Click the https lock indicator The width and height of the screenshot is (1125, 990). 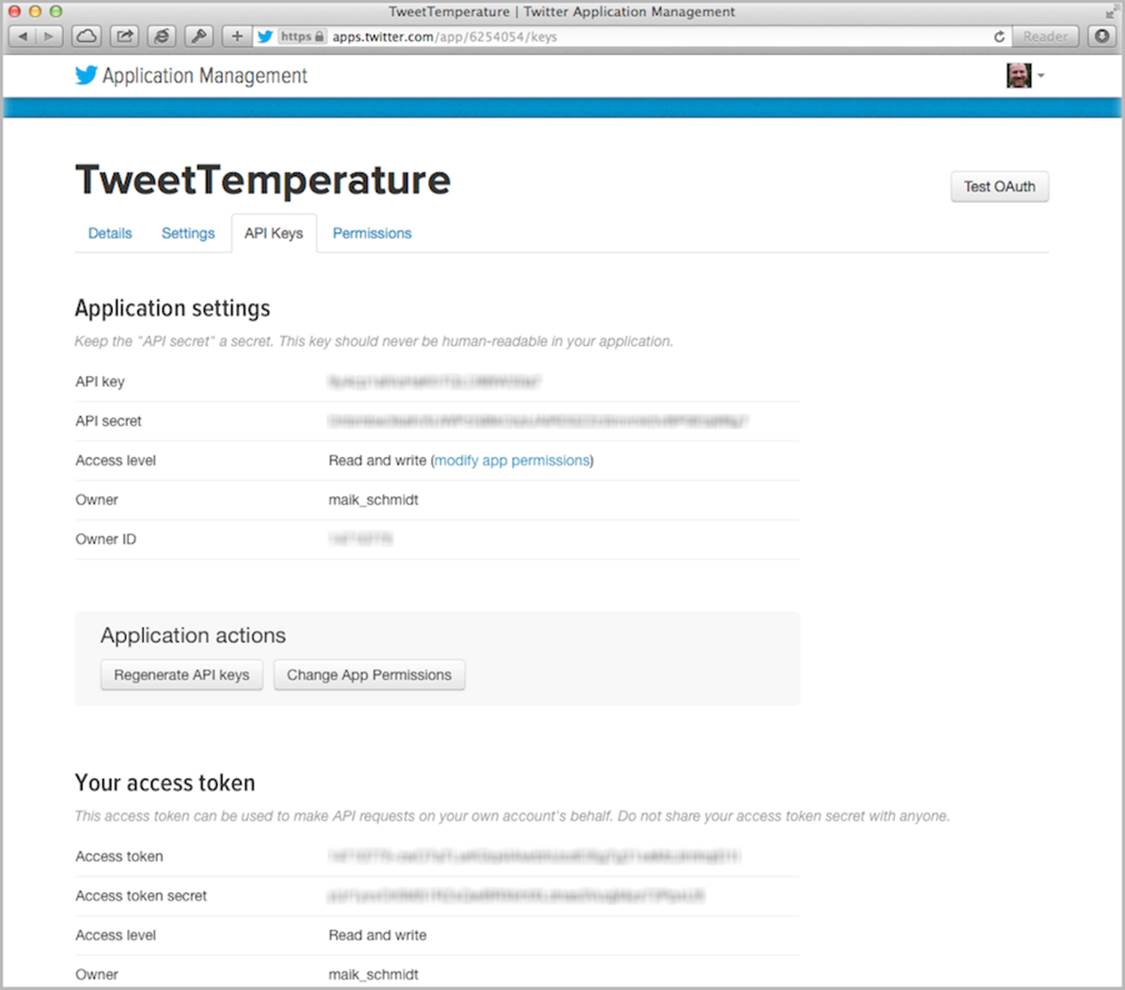pyautogui.click(x=302, y=36)
